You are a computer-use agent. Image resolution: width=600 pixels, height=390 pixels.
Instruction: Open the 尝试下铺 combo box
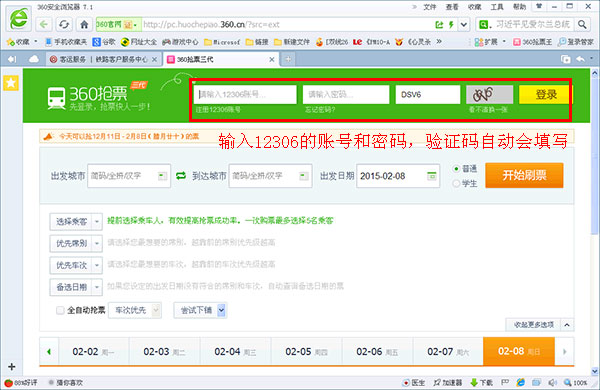[x=200, y=310]
